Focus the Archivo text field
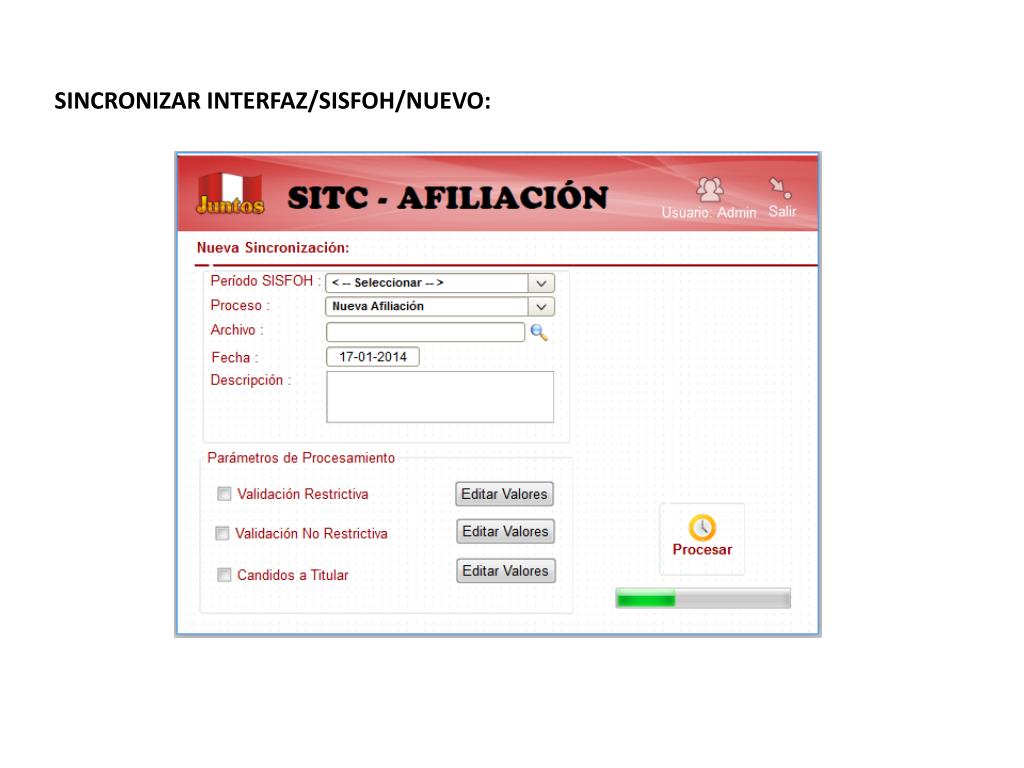The image size is (1024, 768). click(x=425, y=332)
